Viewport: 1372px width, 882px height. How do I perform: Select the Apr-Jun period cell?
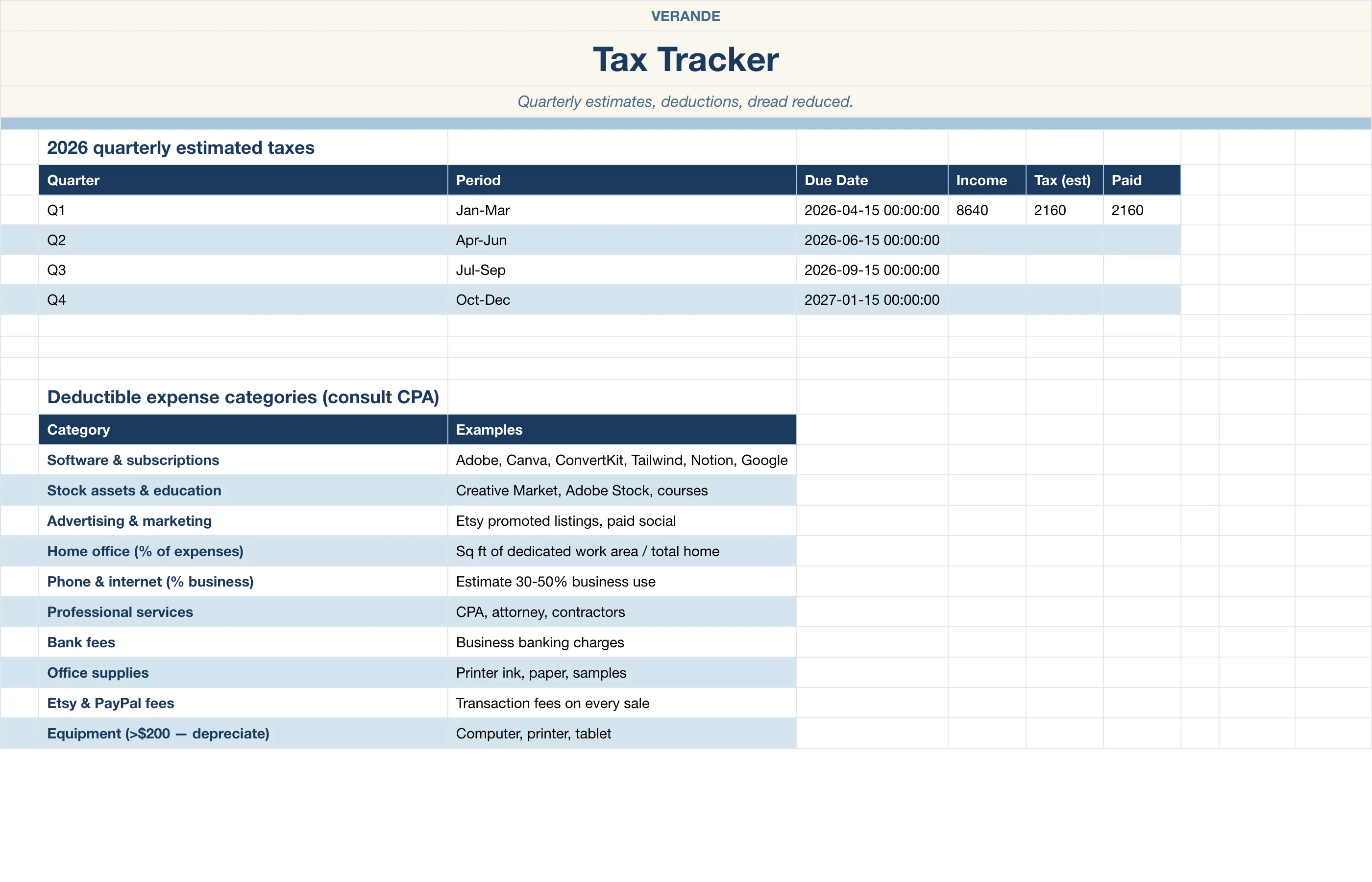tap(622, 240)
